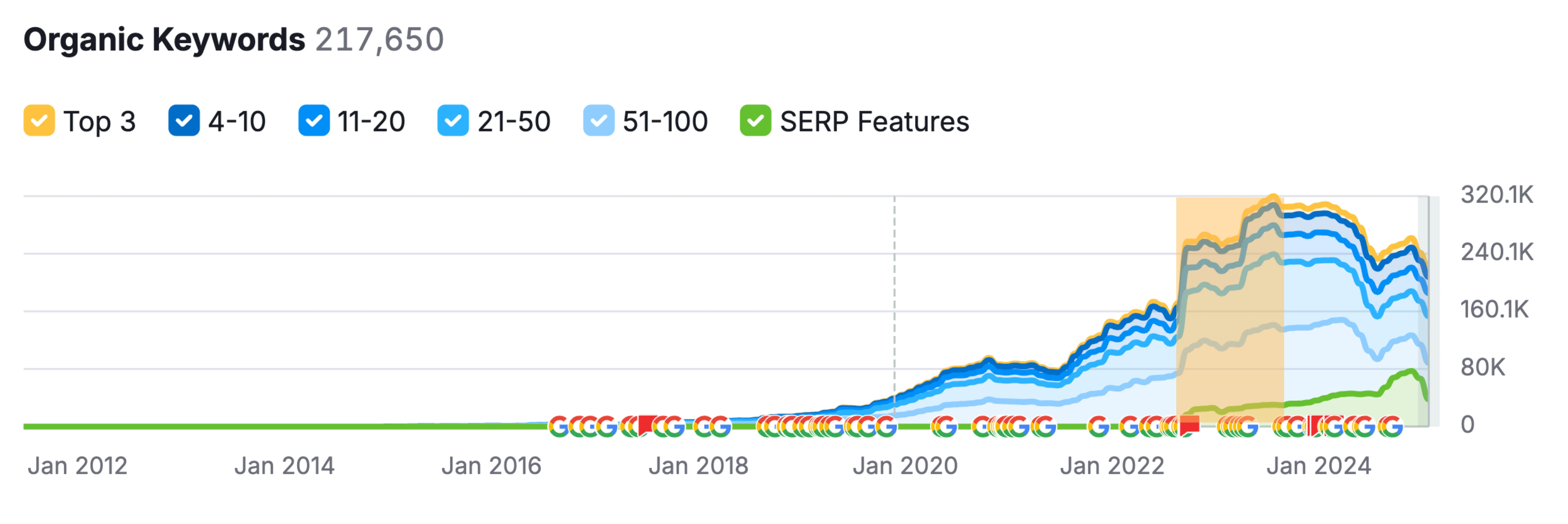
Task: Click the Jan 2016 axis label
Action: [491, 466]
